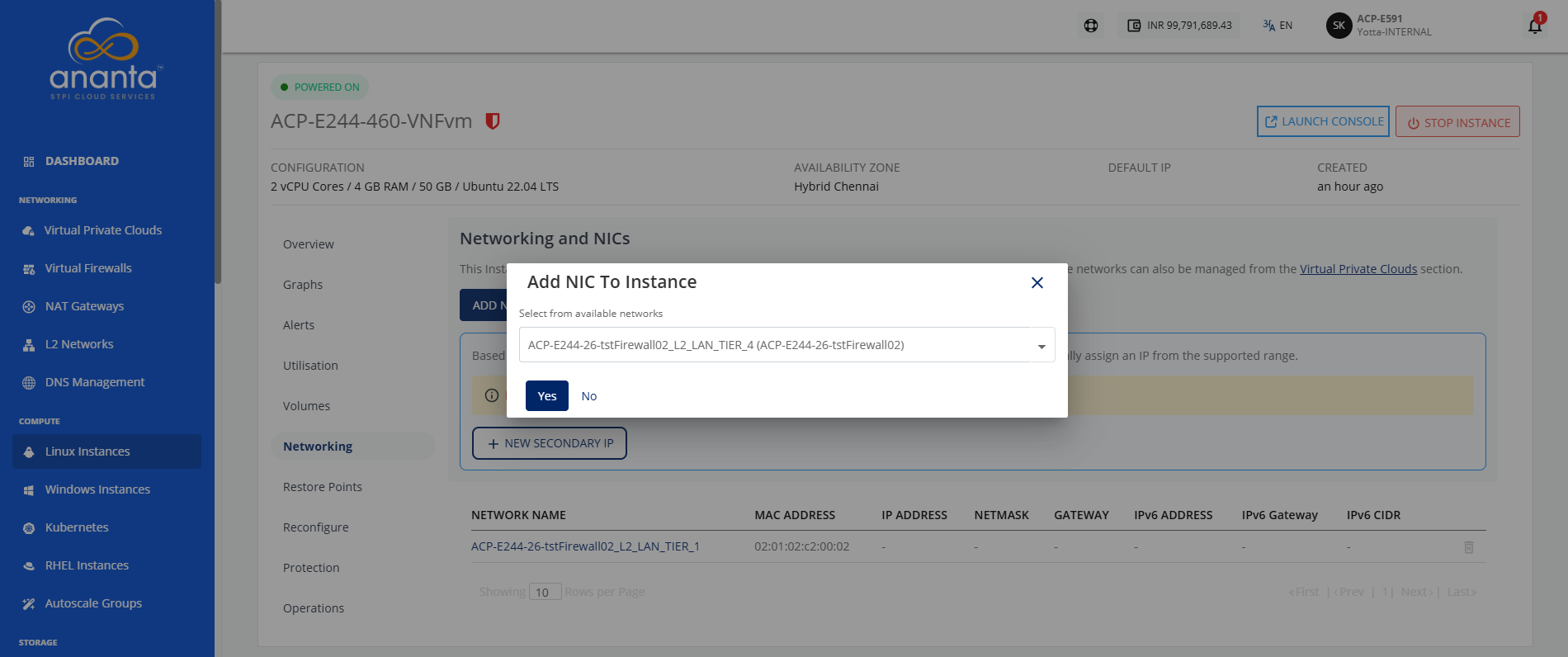
Task: Open the notifications bell
Action: click(x=1535, y=26)
